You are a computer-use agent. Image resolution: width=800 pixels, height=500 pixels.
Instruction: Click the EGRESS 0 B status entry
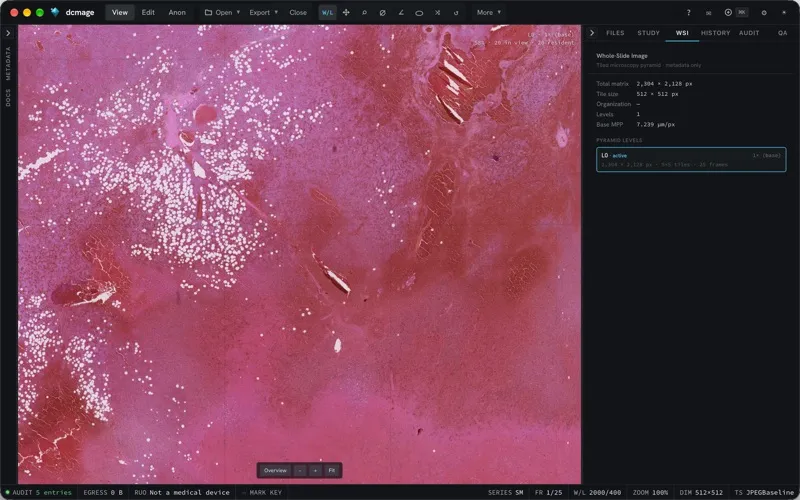103,492
